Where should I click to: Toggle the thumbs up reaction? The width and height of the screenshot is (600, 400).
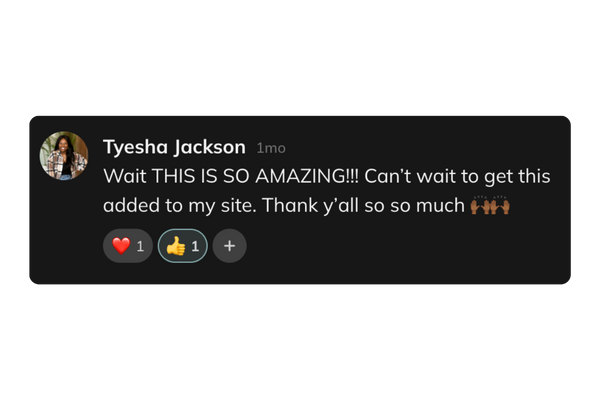click(183, 246)
